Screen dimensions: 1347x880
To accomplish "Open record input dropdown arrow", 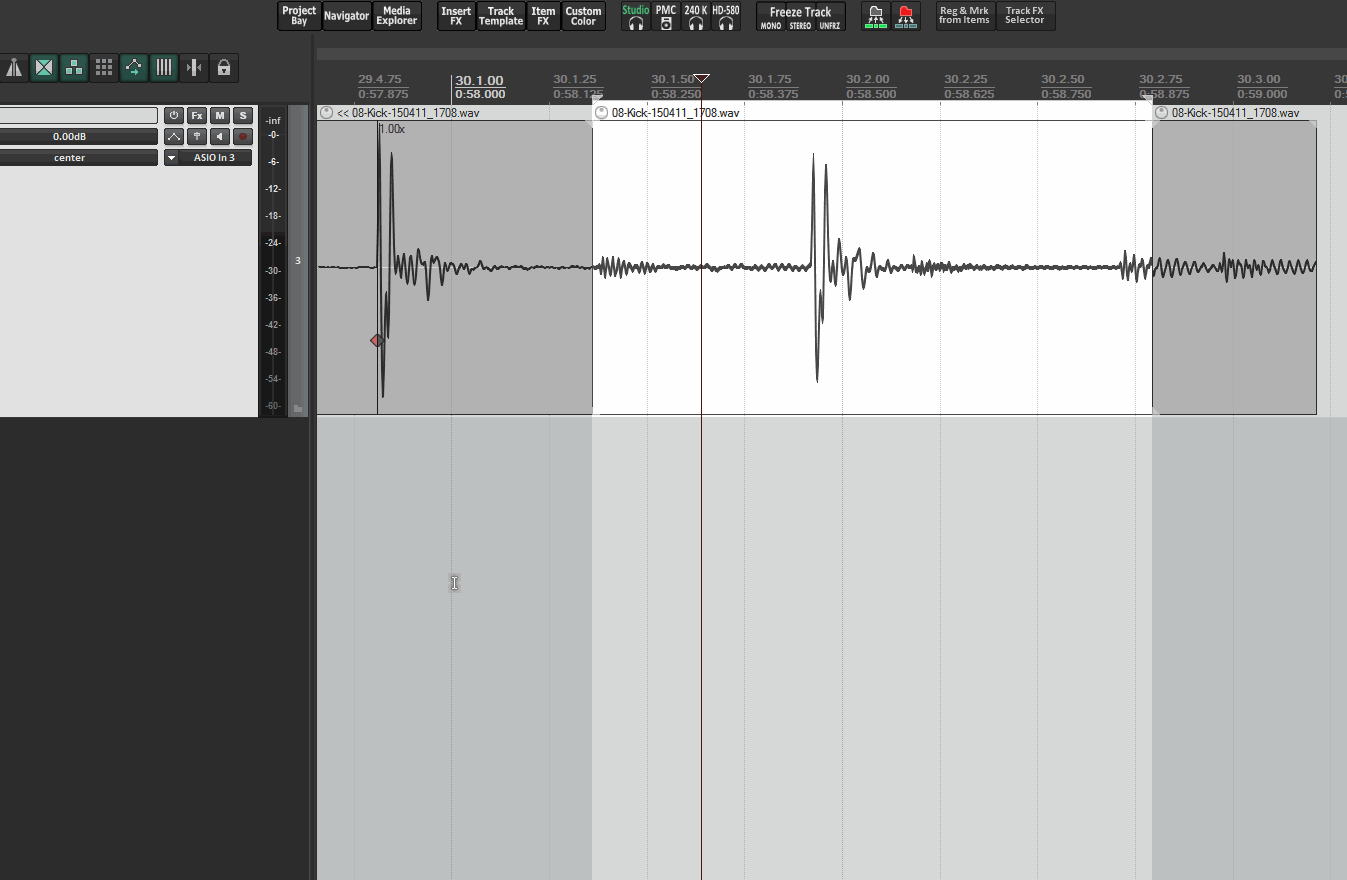I will (x=171, y=158).
